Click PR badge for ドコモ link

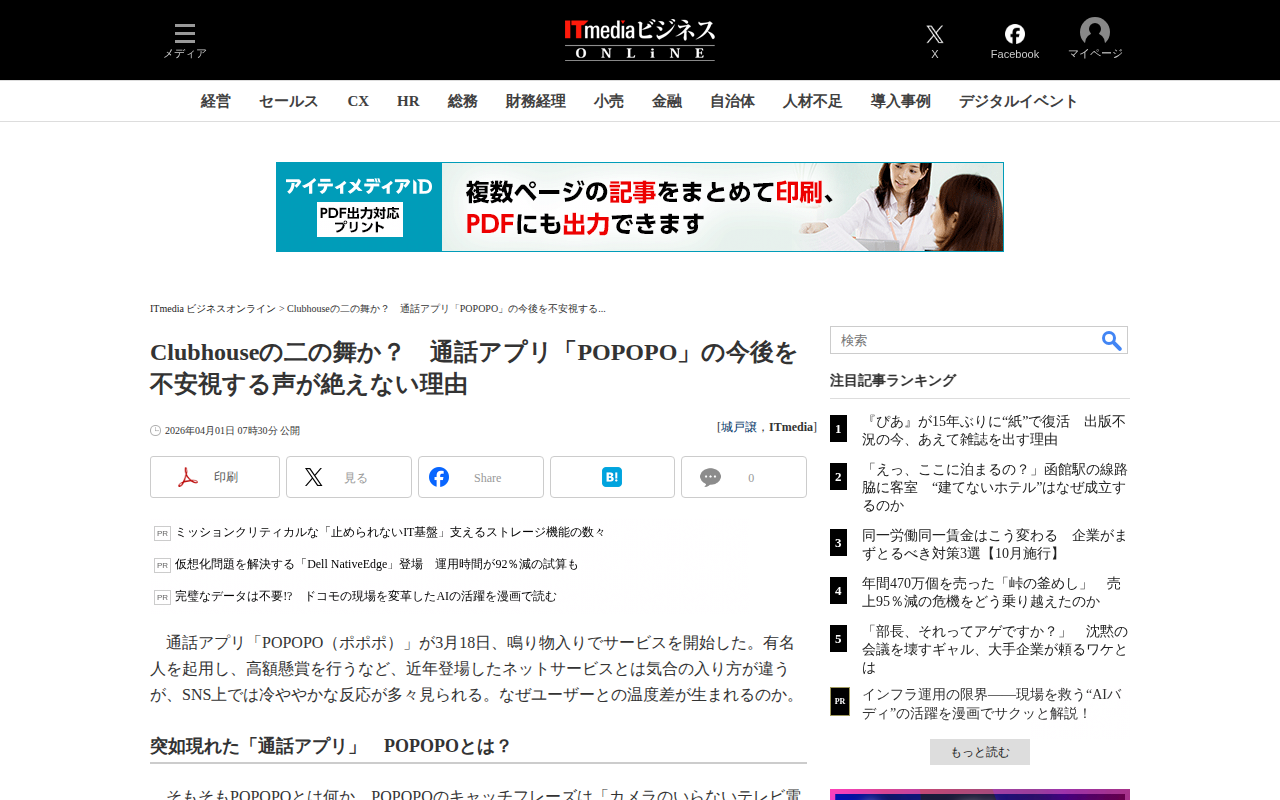[x=162, y=597]
